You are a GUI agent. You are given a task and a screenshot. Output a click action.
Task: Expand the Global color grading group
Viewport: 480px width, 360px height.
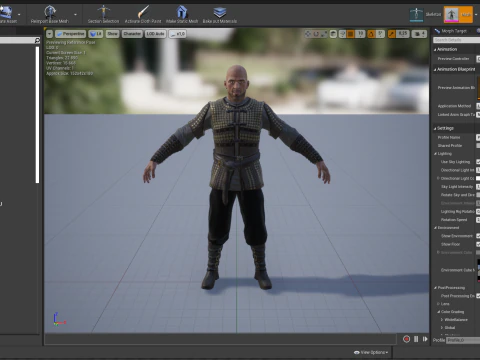click(442, 328)
